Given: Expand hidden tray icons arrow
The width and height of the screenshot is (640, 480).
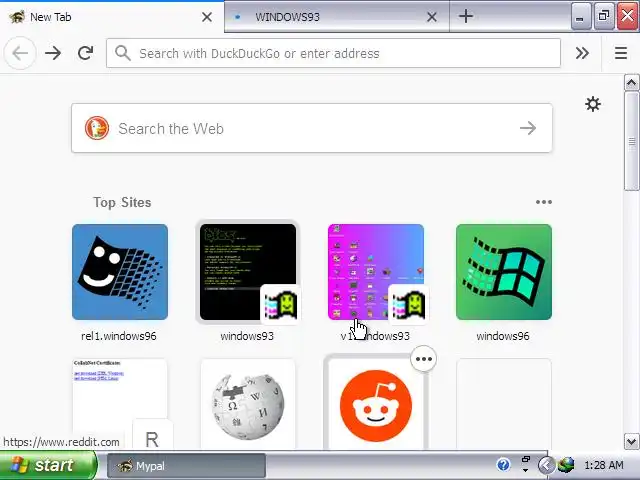Looking at the screenshot, I should click(x=546, y=465).
